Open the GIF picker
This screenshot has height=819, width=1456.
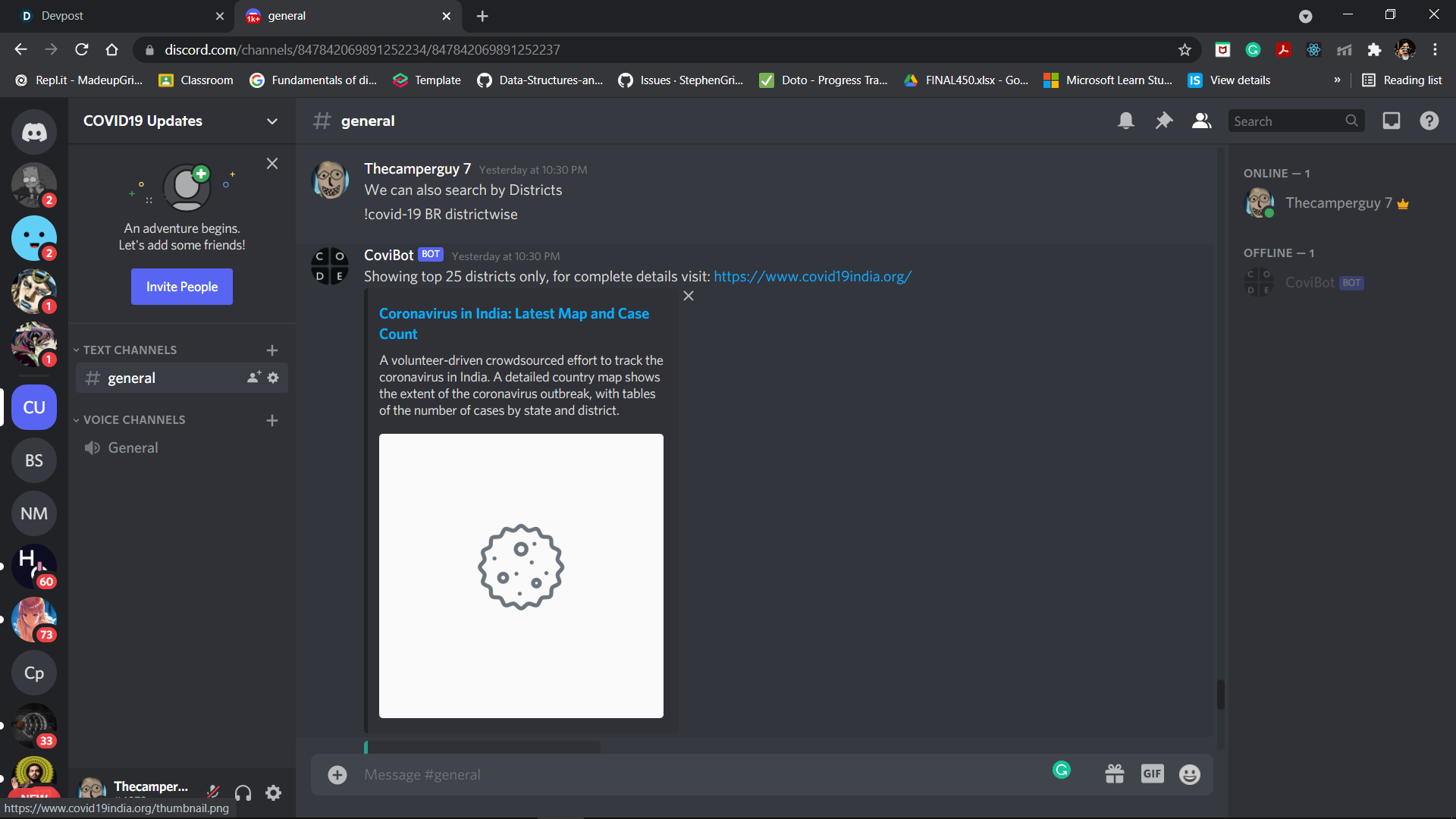1152,774
